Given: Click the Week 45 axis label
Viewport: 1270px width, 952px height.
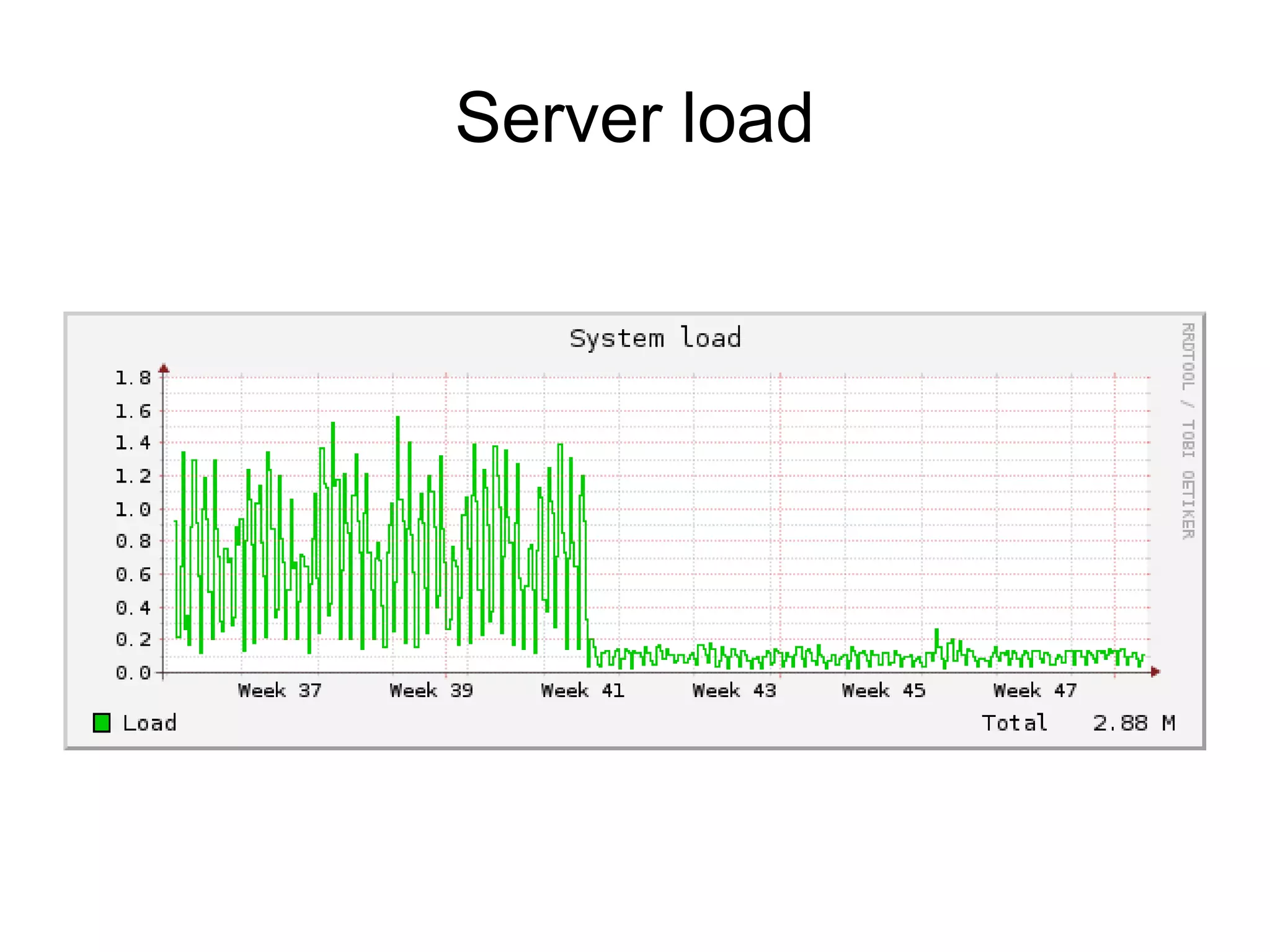Looking at the screenshot, I should pos(884,690).
